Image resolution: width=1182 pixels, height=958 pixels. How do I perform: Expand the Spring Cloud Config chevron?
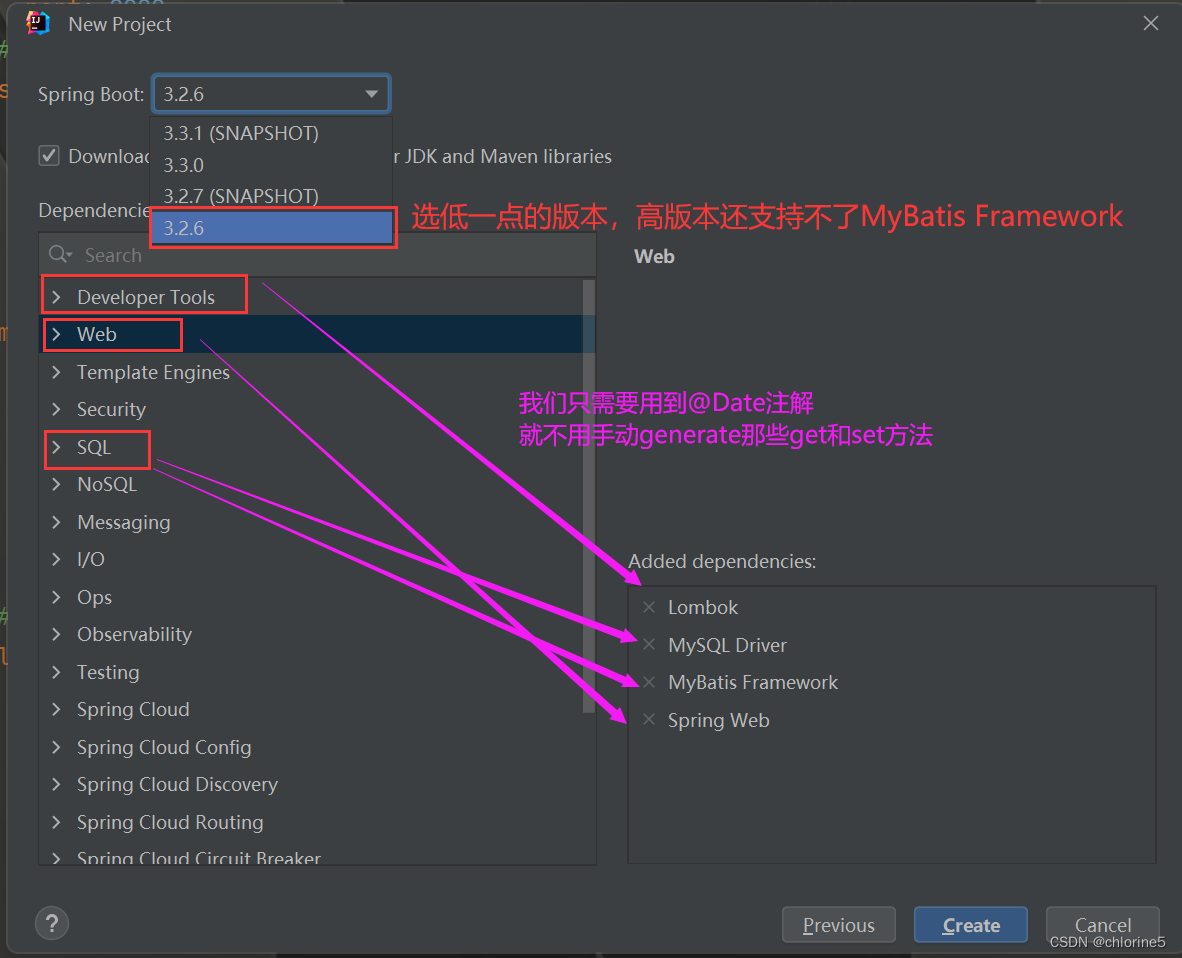(x=57, y=747)
